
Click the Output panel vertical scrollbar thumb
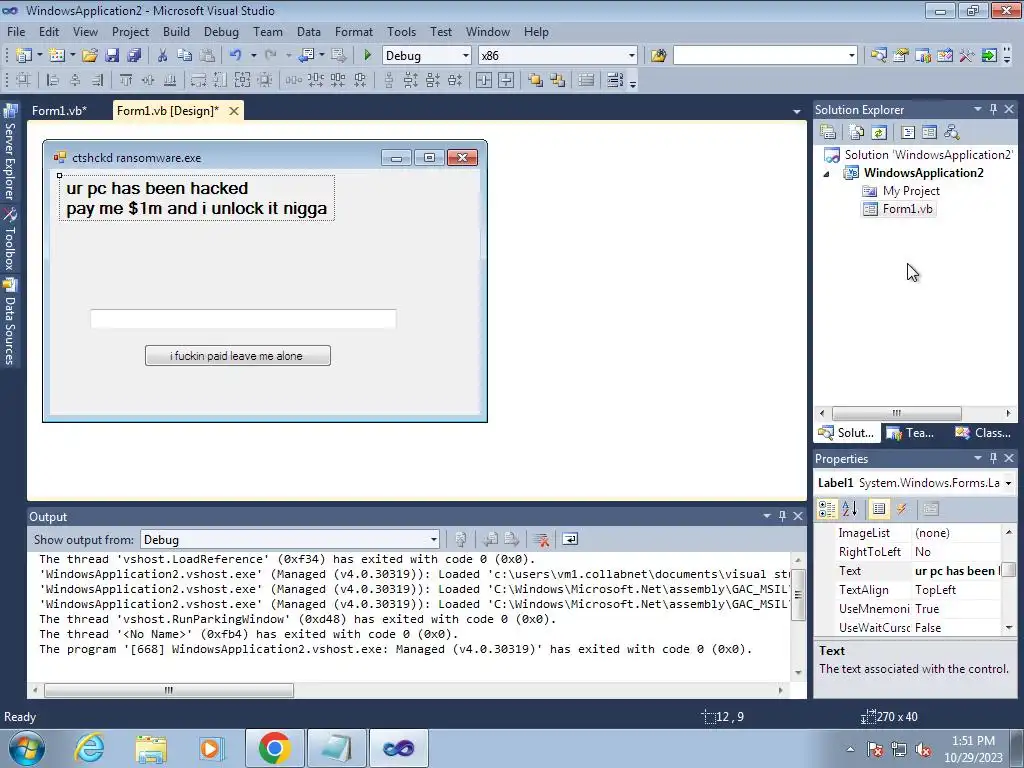[x=797, y=594]
